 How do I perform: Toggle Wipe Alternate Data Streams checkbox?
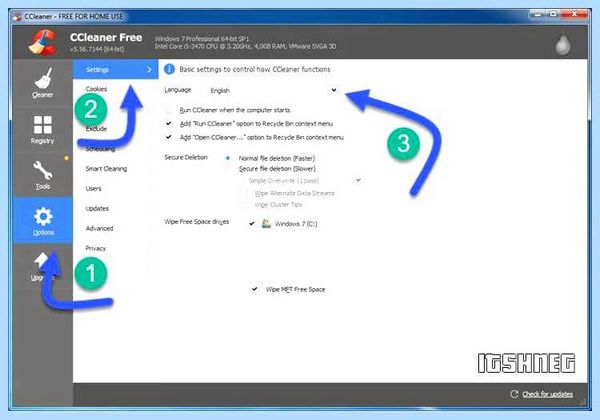pyautogui.click(x=245, y=194)
